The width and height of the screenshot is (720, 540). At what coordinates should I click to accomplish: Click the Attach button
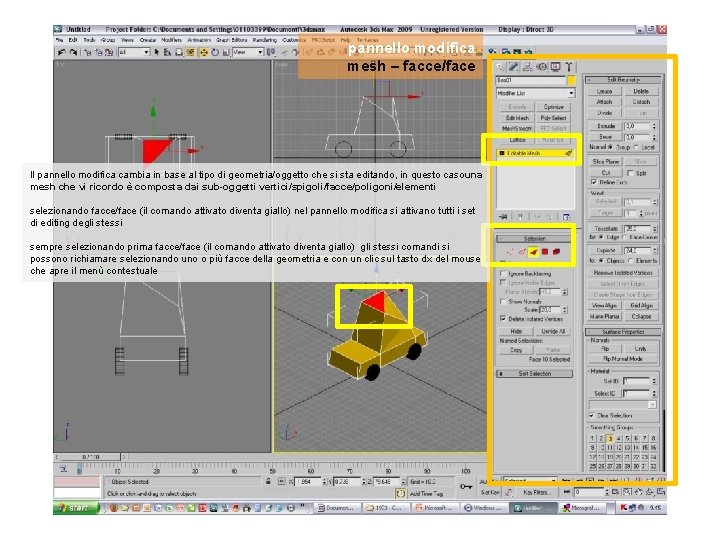point(604,102)
